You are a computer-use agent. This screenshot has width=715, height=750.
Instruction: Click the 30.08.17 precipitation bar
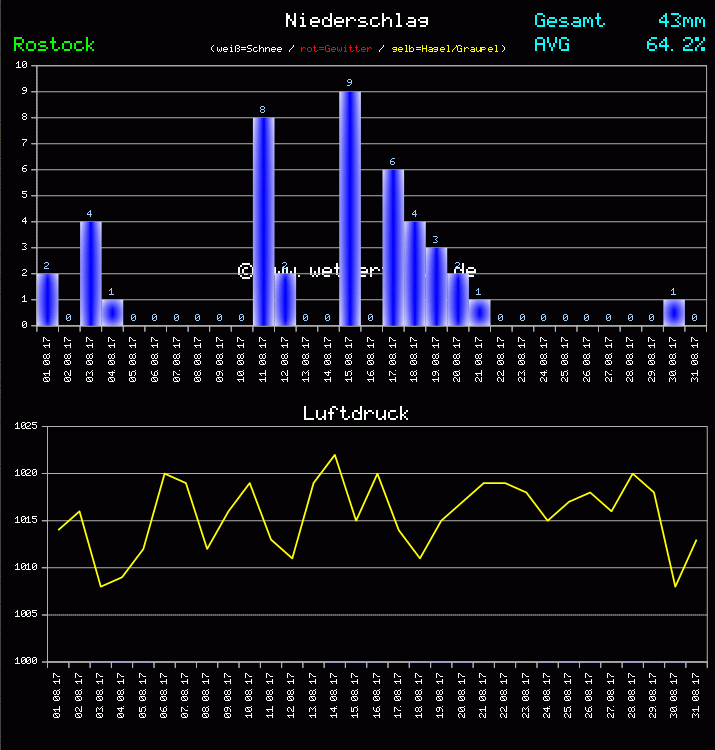click(x=674, y=312)
